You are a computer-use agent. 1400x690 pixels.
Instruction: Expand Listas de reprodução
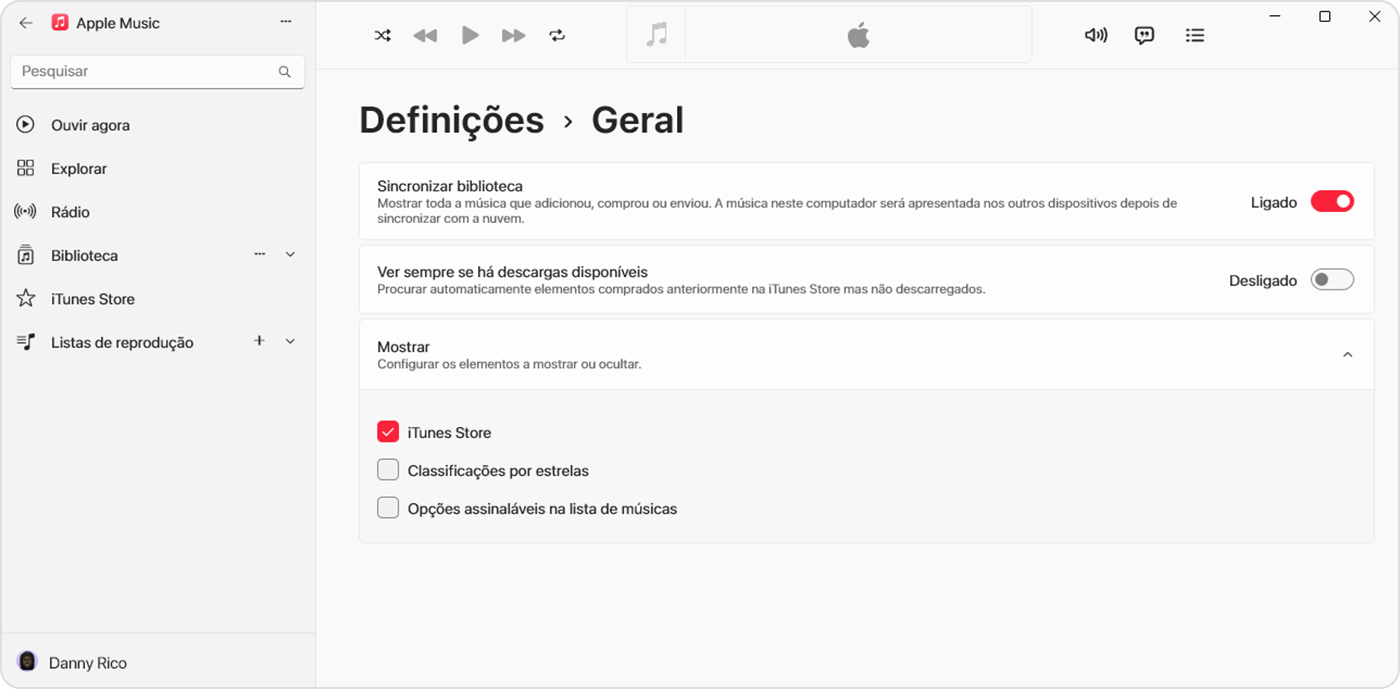(290, 341)
